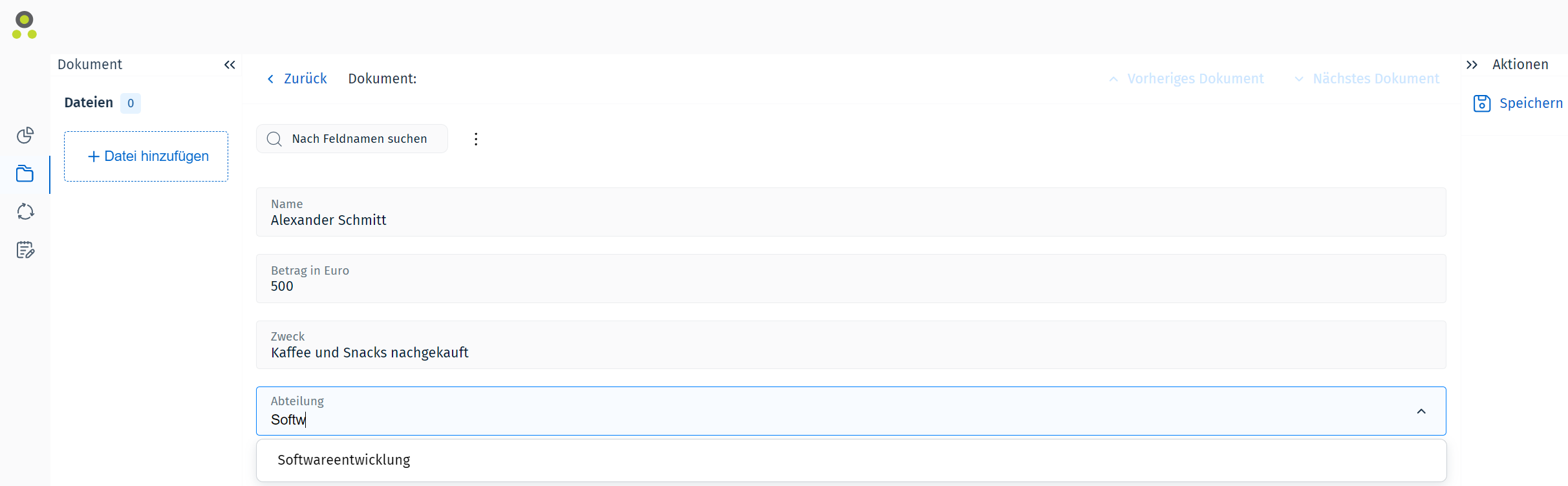Click the Name field with Alexander Schmitt
Image resolution: width=1568 pixels, height=486 pixels.
point(851,212)
